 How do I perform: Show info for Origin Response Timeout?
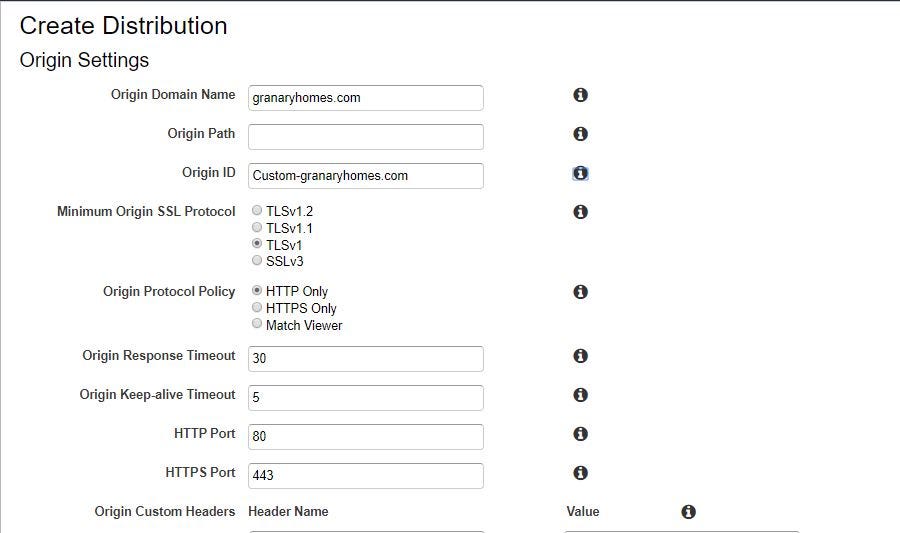[x=580, y=356]
